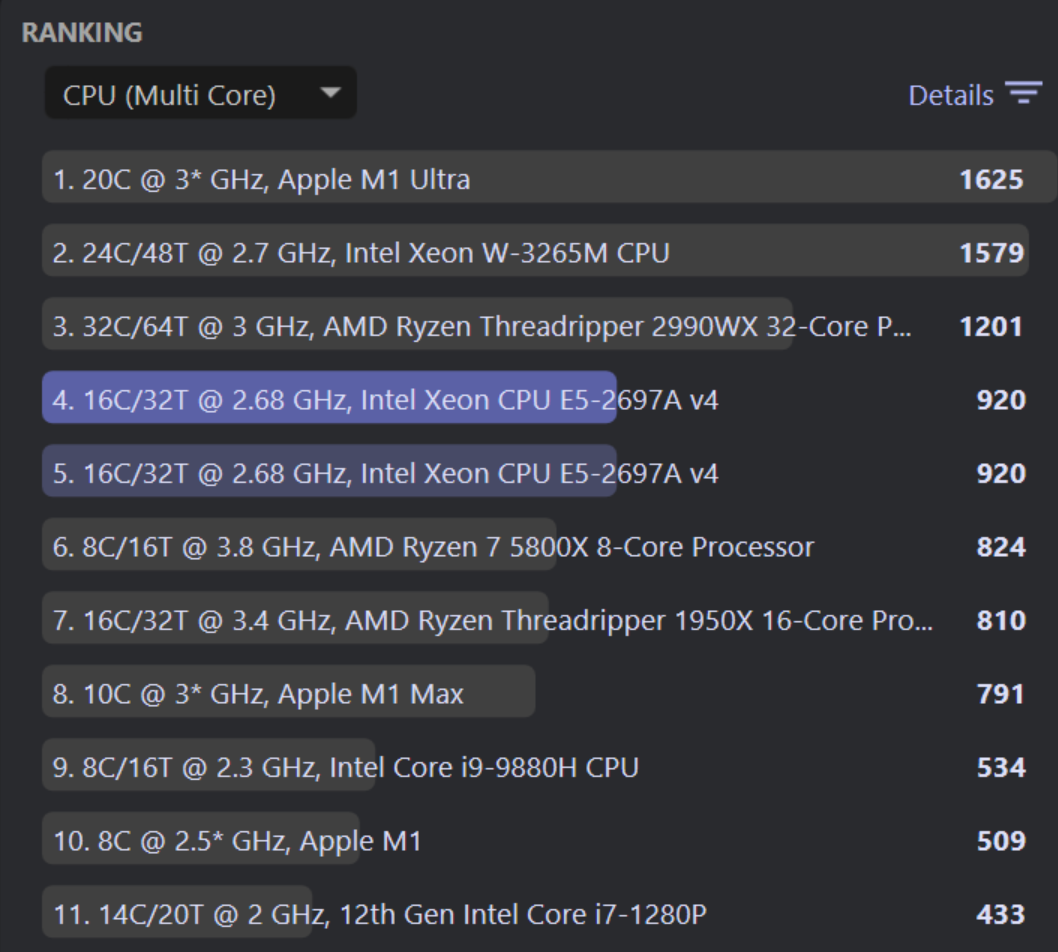Screen dimensions: 1058x952
Task: Click the 5th-place Xeon E5-2697A v4 row
Action: tap(536, 471)
